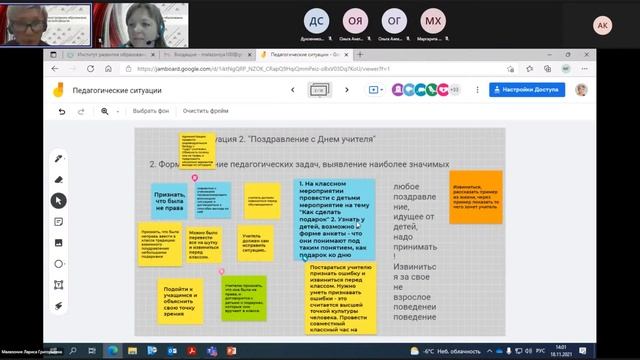Insert an image using toolbar icon

(58, 243)
